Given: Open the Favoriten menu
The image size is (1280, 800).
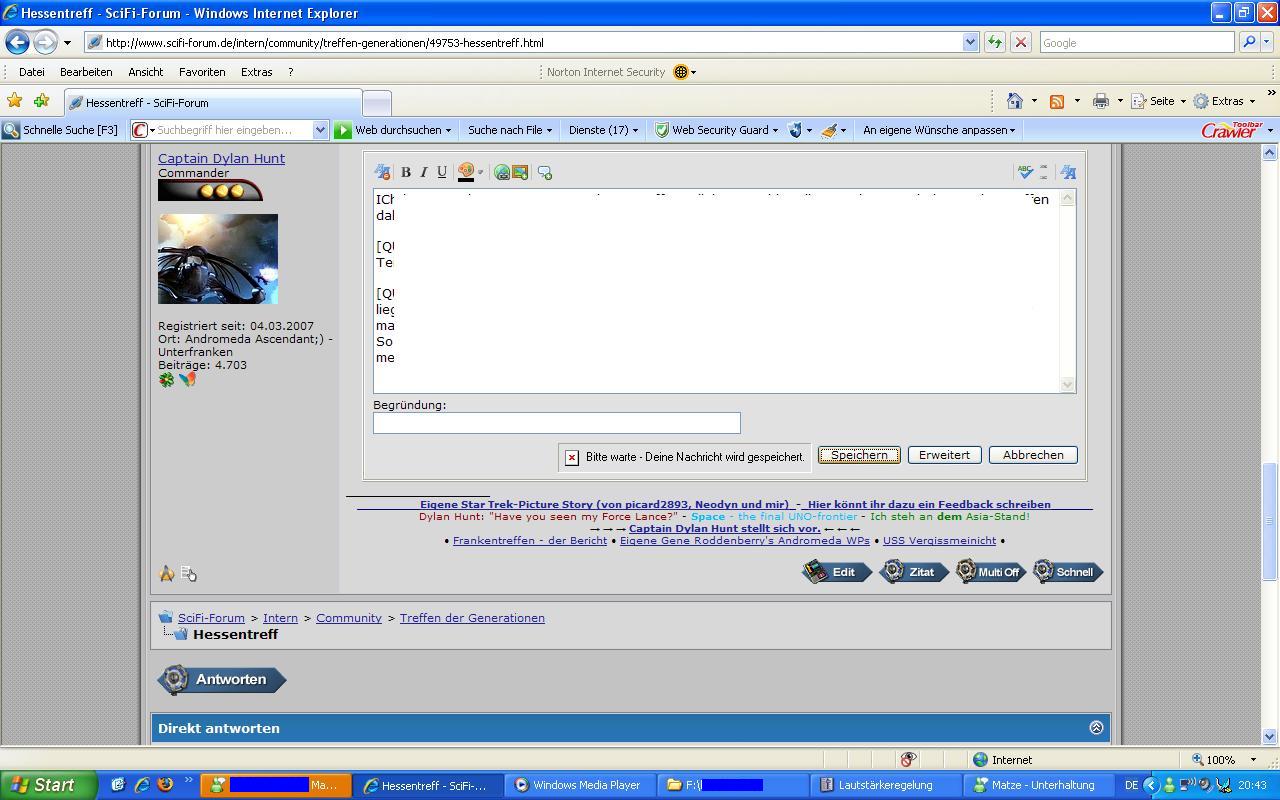Looking at the screenshot, I should (x=202, y=72).
